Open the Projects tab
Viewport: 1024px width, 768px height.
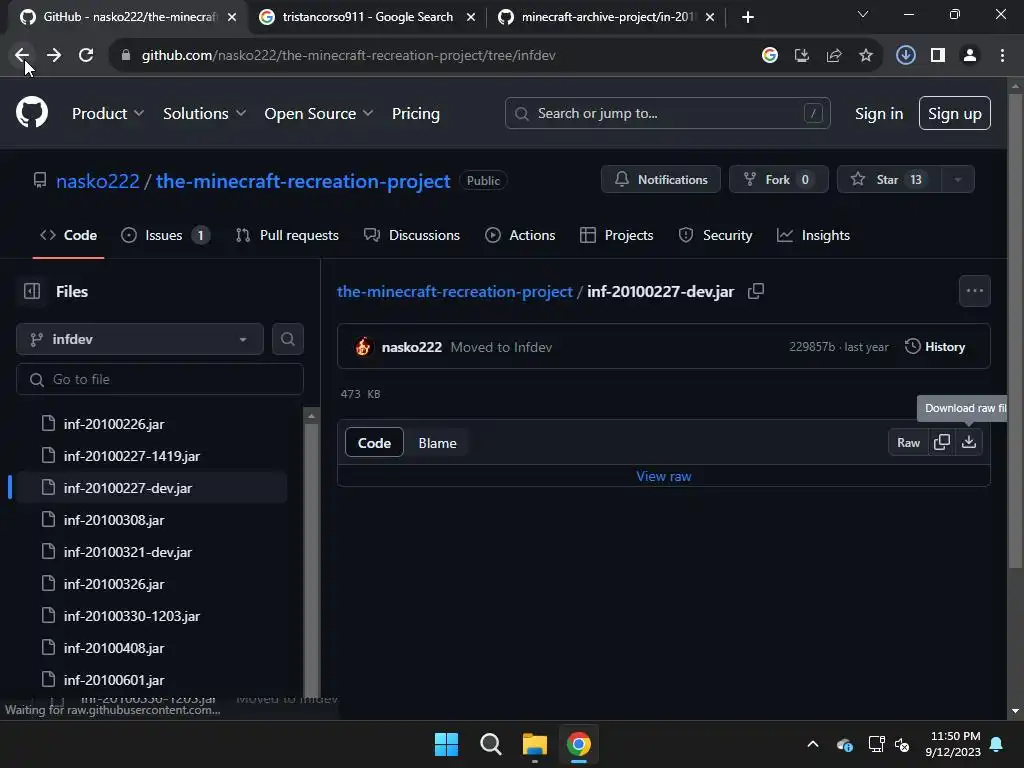[616, 235]
